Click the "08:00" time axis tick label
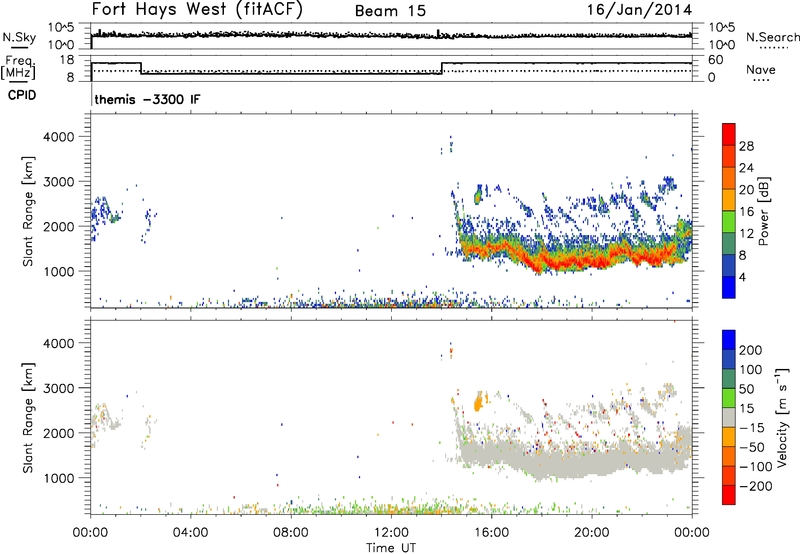 point(290,533)
